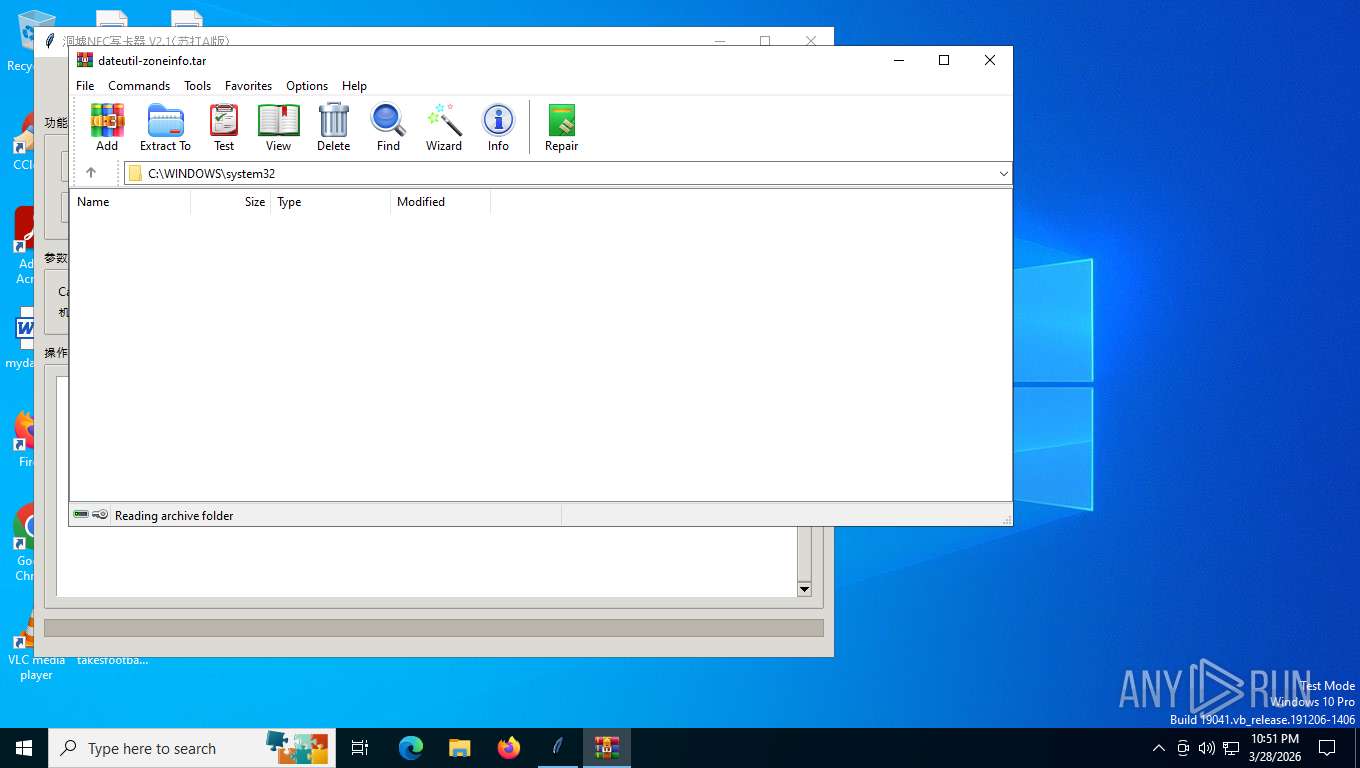Viewport: 1360px width, 768px height.
Task: Click the drive icon in status bar
Action: tap(81, 515)
